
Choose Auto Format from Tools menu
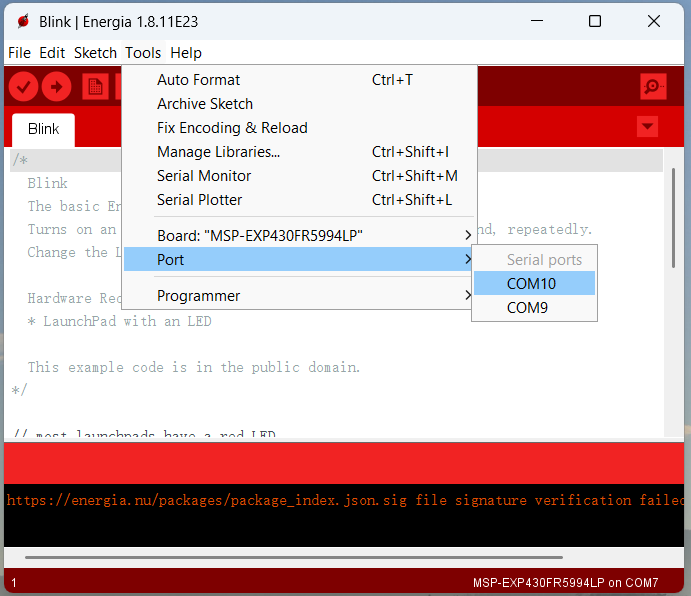coord(199,80)
